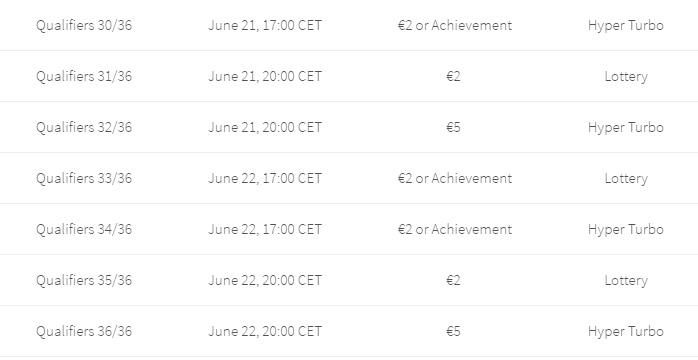Viewport: 698px width, 360px height.
Task: Click the €5 buy-in in Qualifiers 32/36 row
Action: tap(453, 128)
